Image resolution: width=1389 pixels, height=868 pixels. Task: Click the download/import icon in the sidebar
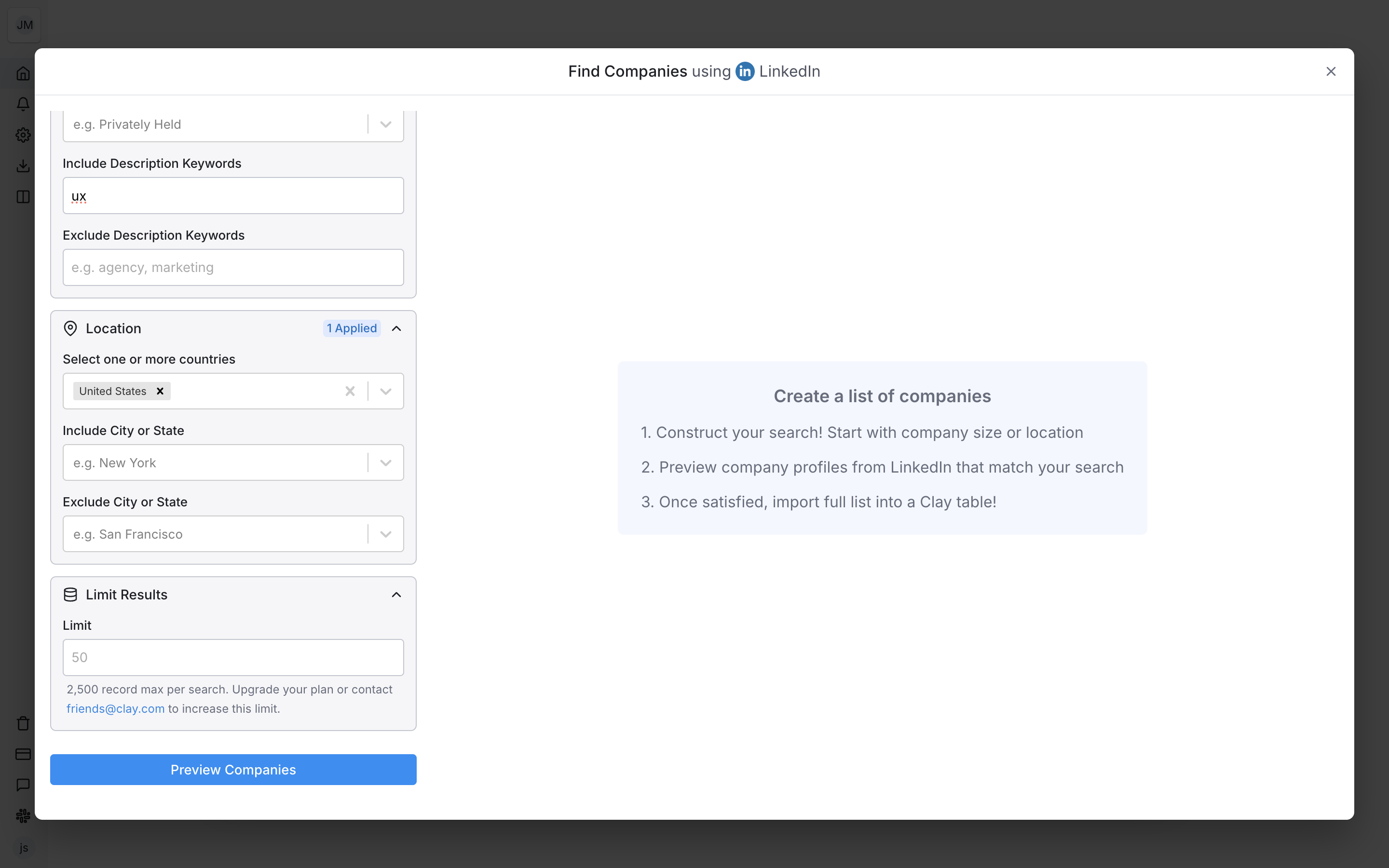pos(23,166)
